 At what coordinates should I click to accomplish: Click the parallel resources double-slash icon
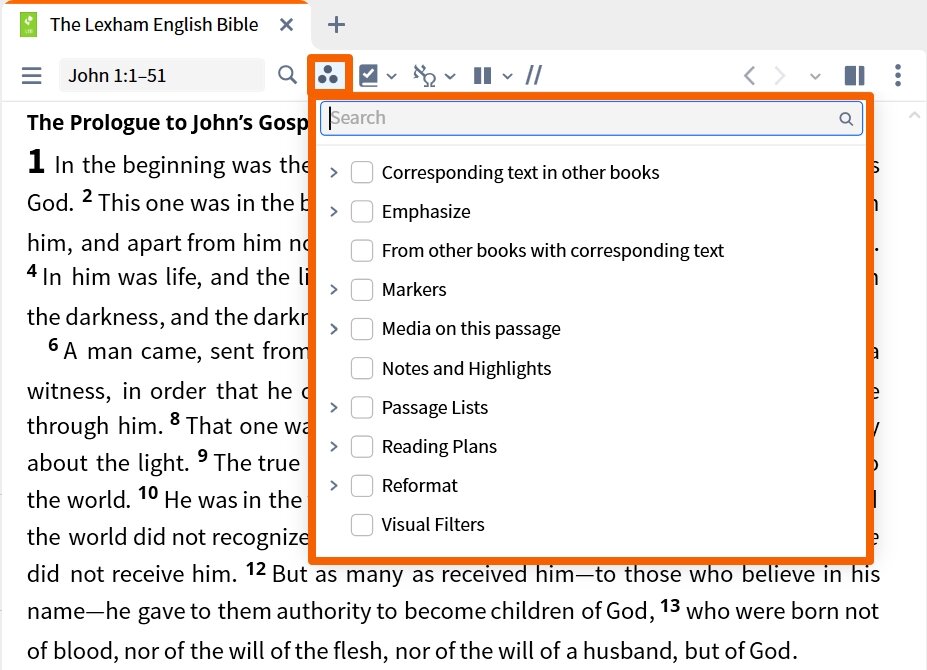pyautogui.click(x=534, y=75)
